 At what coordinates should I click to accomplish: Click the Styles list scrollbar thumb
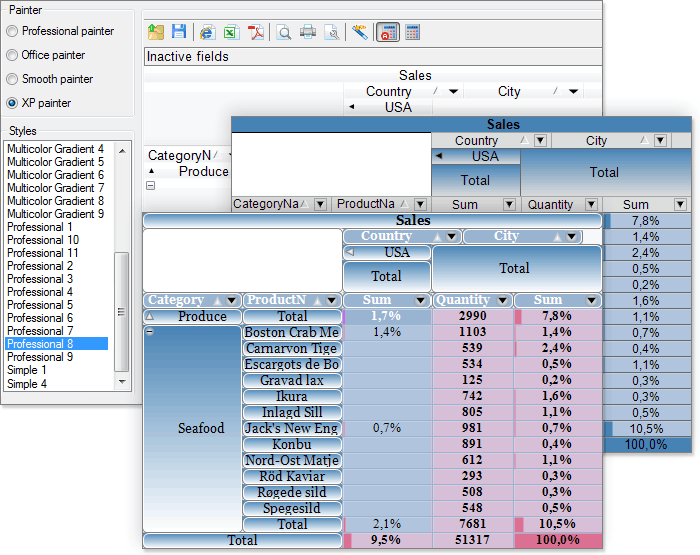121,312
